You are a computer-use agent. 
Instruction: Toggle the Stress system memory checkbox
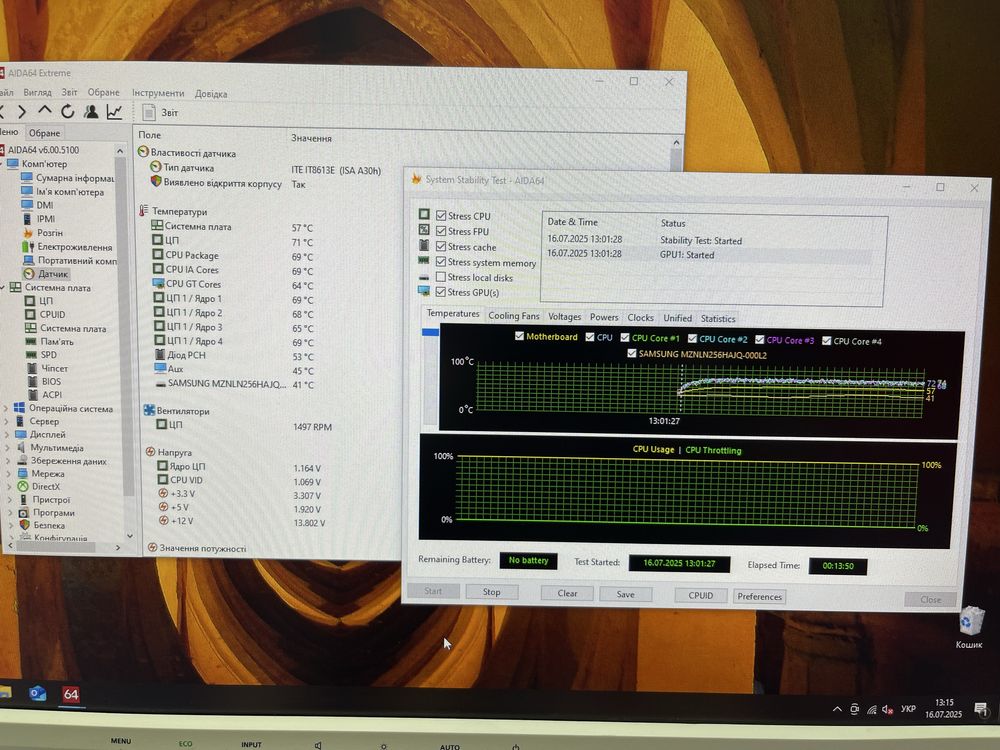click(x=441, y=261)
